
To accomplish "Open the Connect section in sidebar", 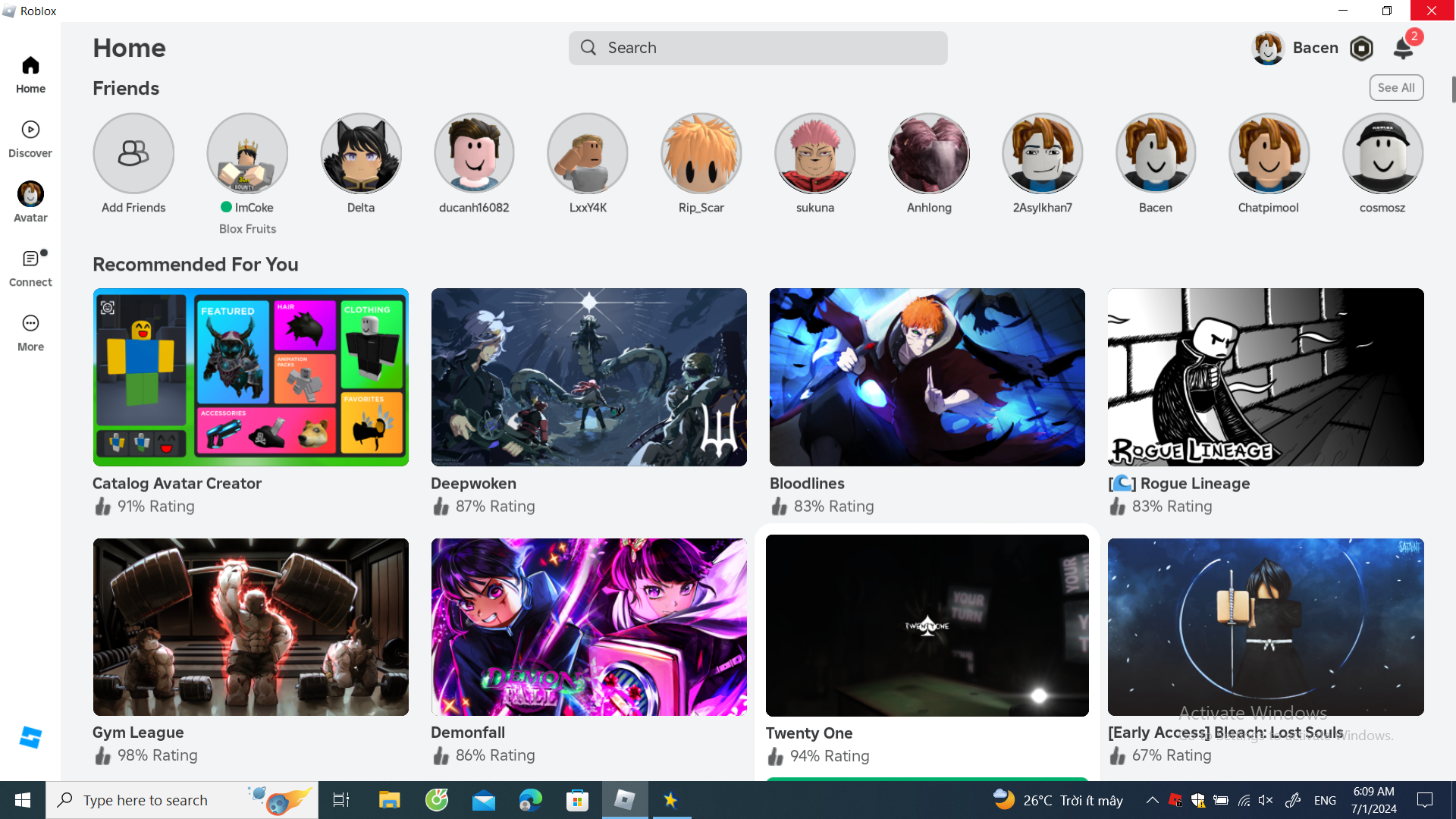I will (x=30, y=268).
